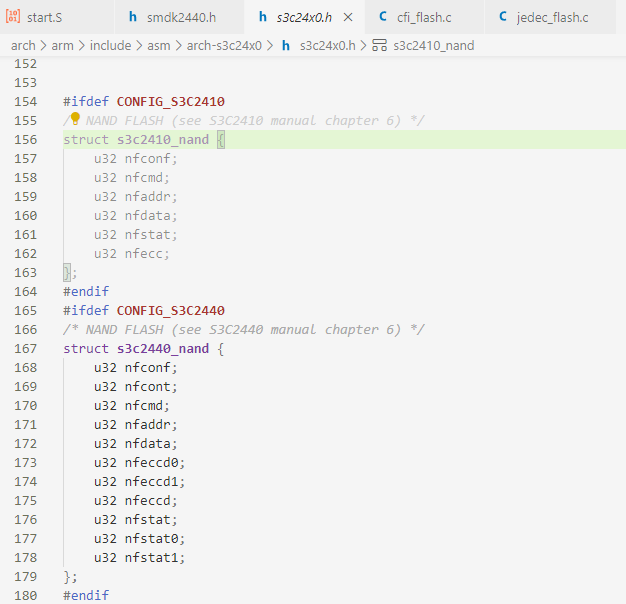The height and width of the screenshot is (604, 626).
Task: Switch to jedec_flash.c tab
Action: (x=550, y=17)
